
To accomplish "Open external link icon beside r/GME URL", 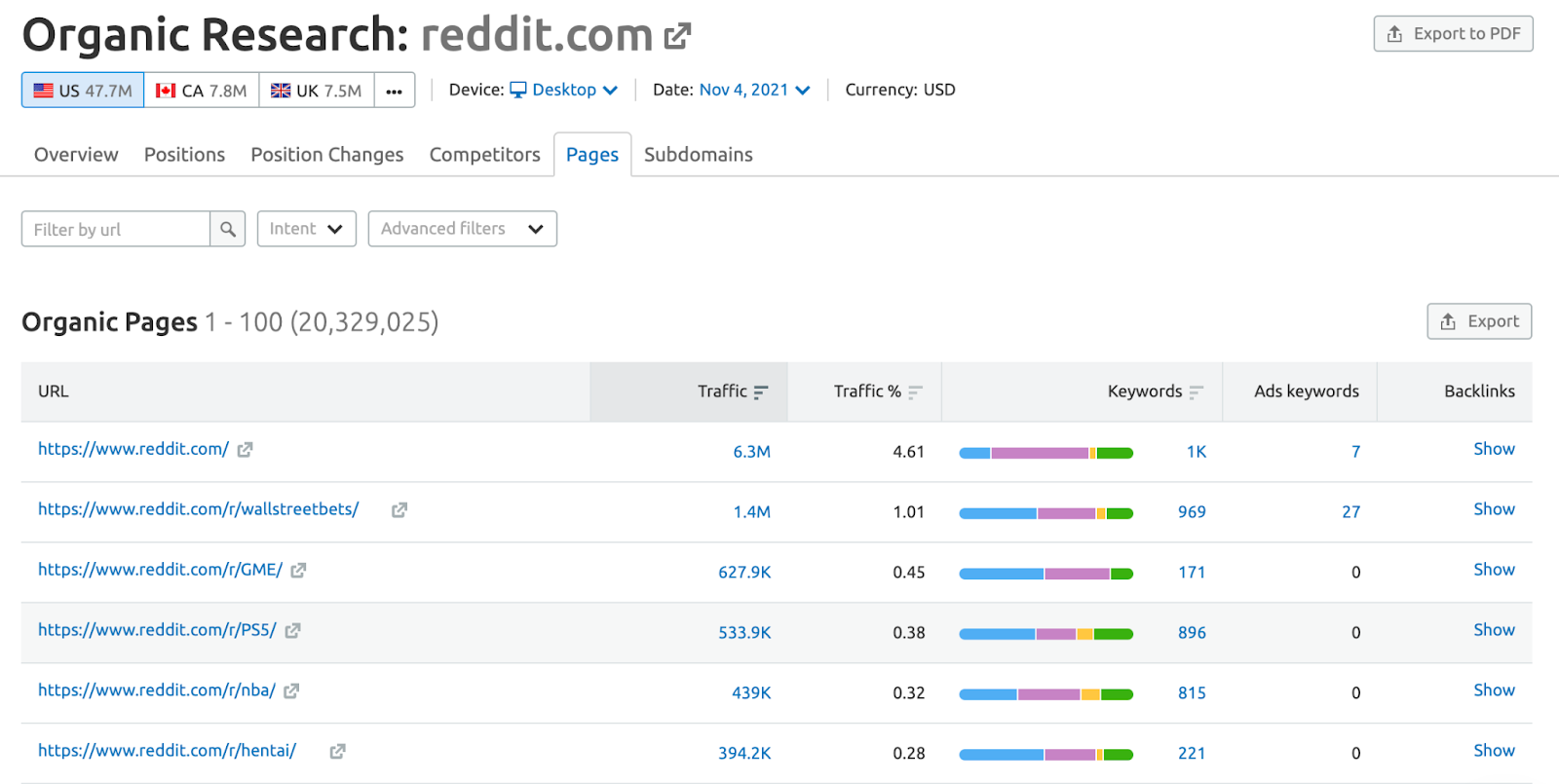I will [x=298, y=571].
